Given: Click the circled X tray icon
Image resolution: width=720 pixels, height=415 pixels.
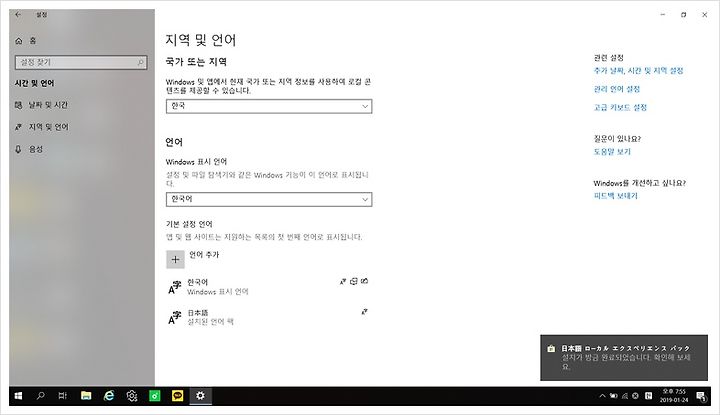Looking at the screenshot, I should coord(635,396).
